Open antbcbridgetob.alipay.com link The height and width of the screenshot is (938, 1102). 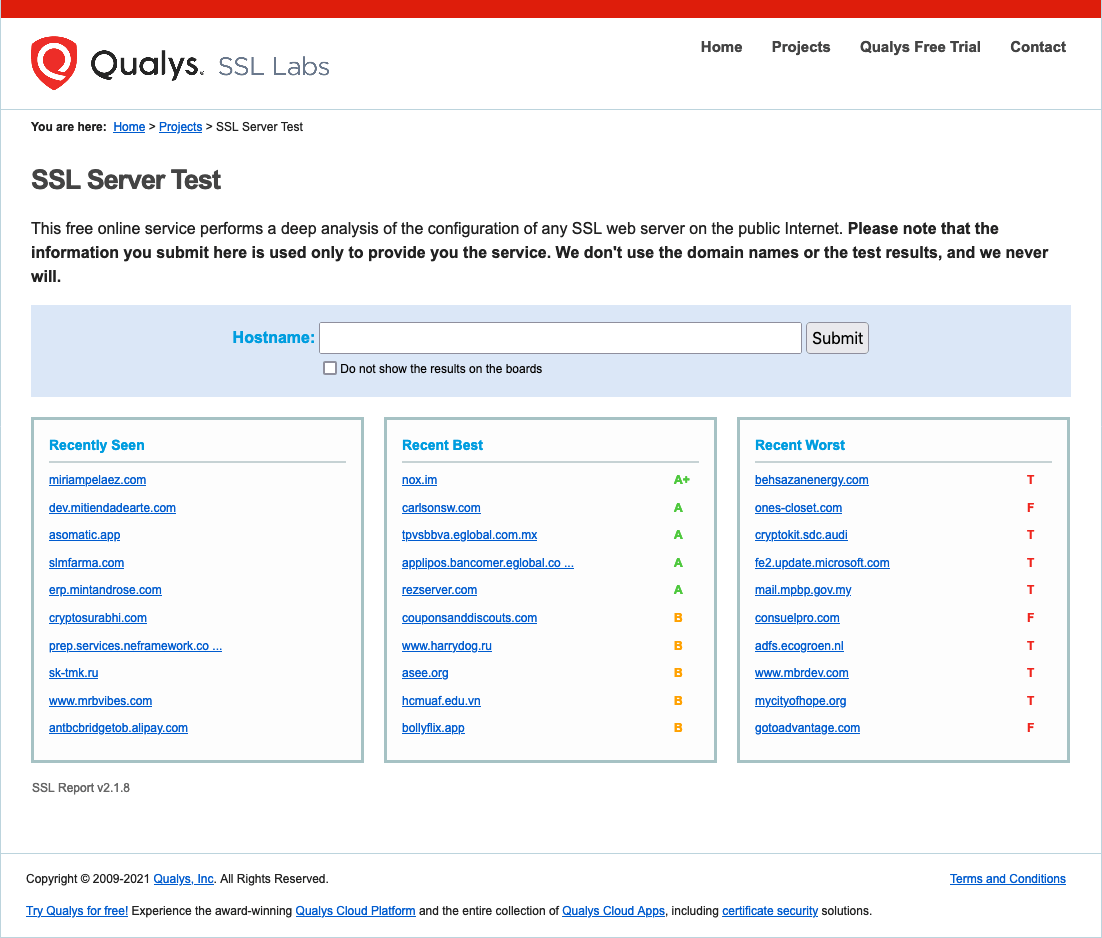point(118,728)
